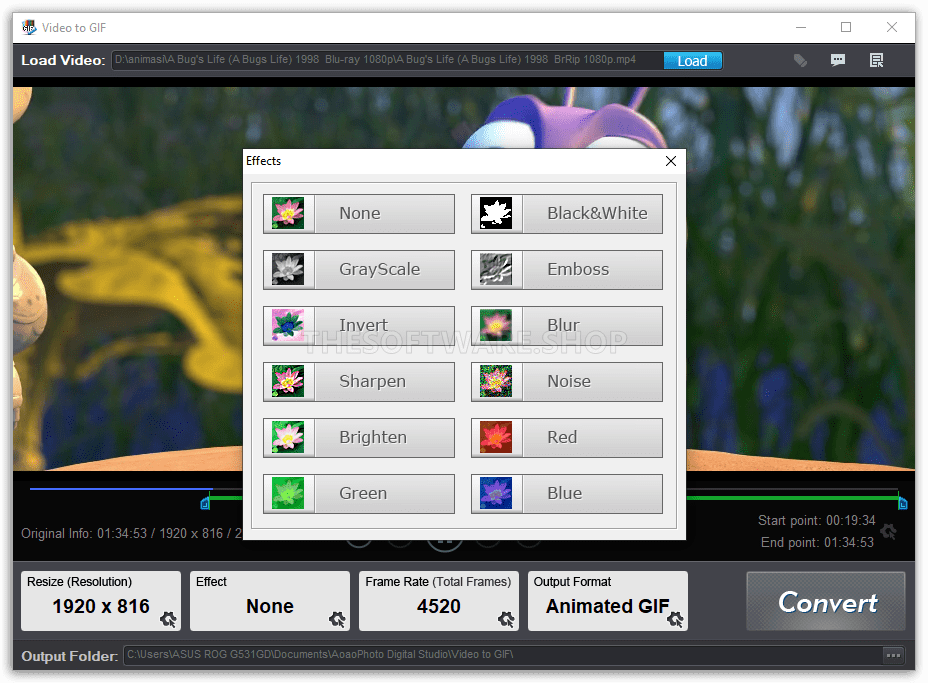Apply the Blue color effect
928x683 pixels.
tap(566, 494)
